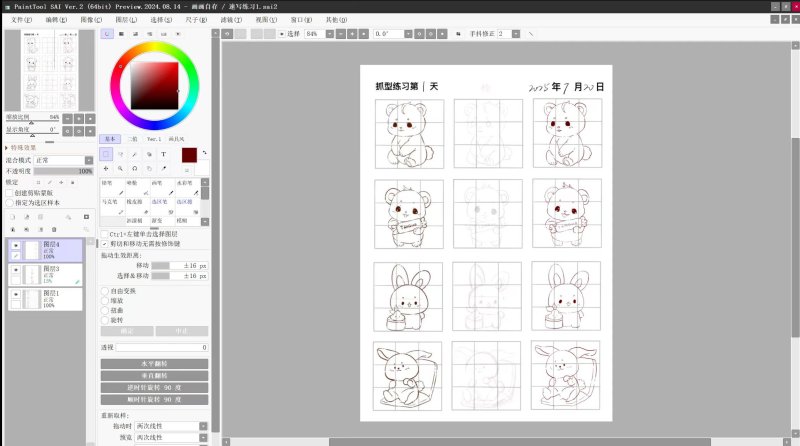Show the color wheel panel icon
Image resolution: width=800 pixels, height=446 pixels.
coord(108,34)
